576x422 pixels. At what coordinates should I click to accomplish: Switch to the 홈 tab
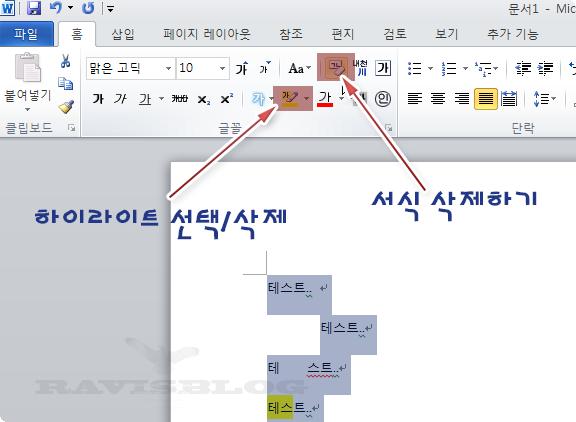77,35
